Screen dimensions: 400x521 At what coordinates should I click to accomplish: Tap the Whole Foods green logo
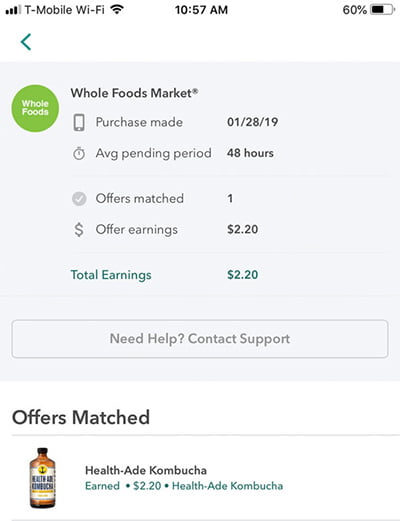[35, 108]
